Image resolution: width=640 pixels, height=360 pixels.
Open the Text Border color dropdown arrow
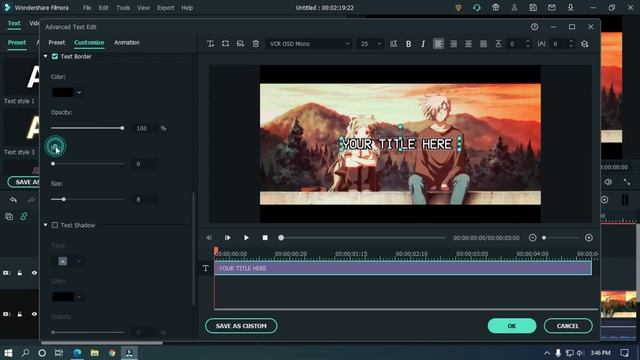(79, 93)
